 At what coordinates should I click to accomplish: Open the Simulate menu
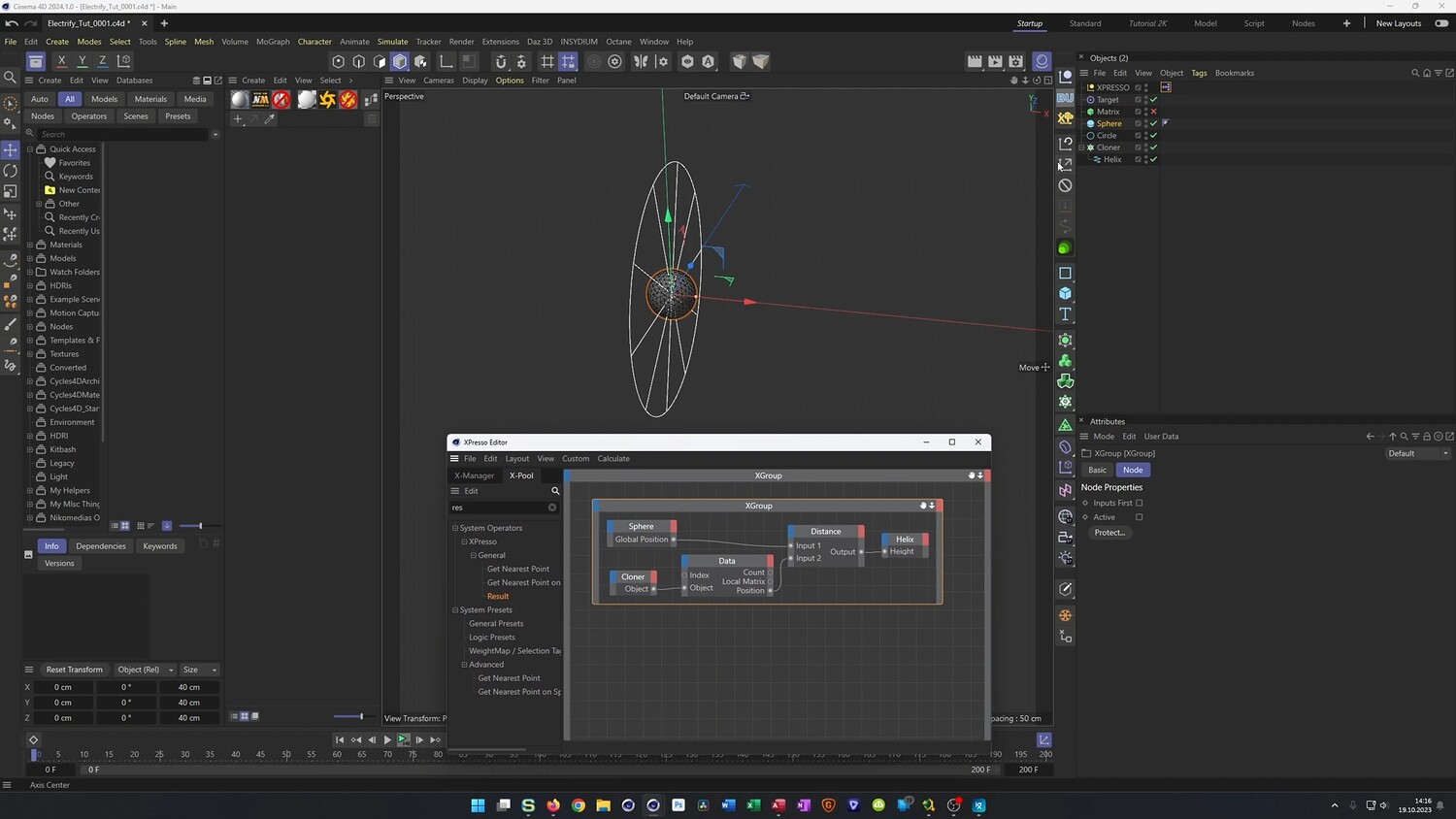click(392, 42)
